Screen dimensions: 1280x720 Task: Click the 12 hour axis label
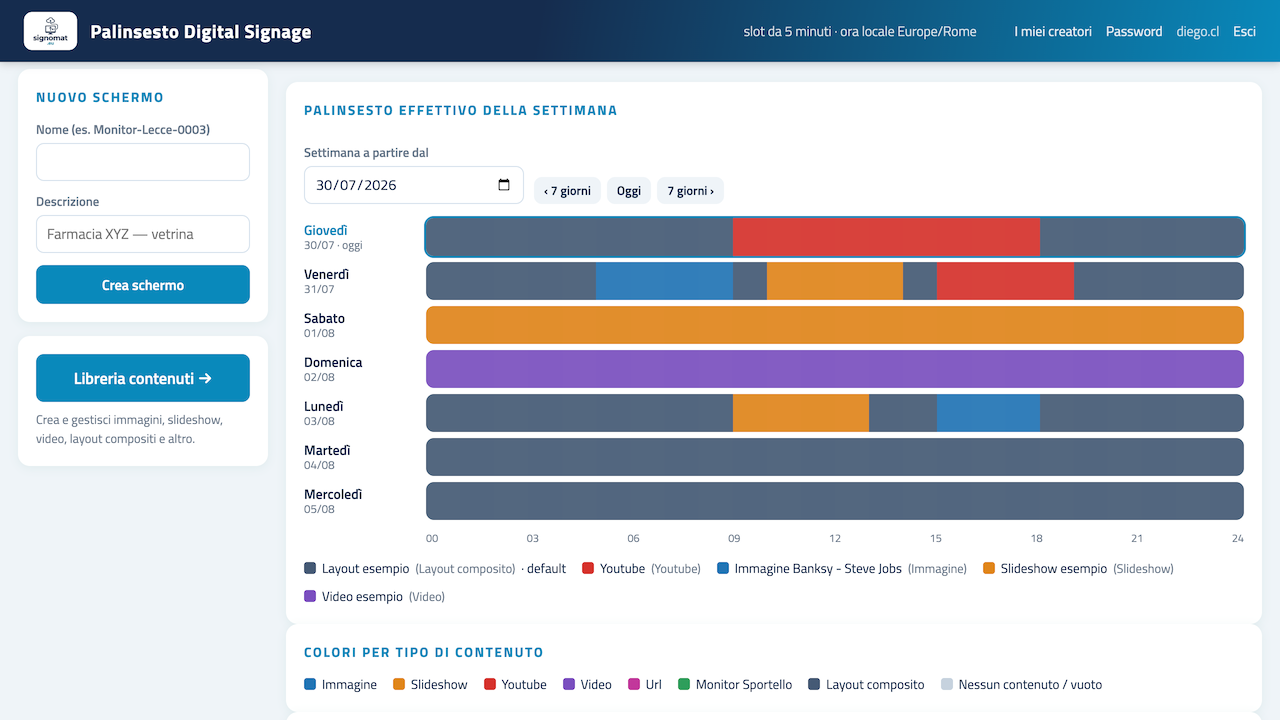[x=835, y=538]
